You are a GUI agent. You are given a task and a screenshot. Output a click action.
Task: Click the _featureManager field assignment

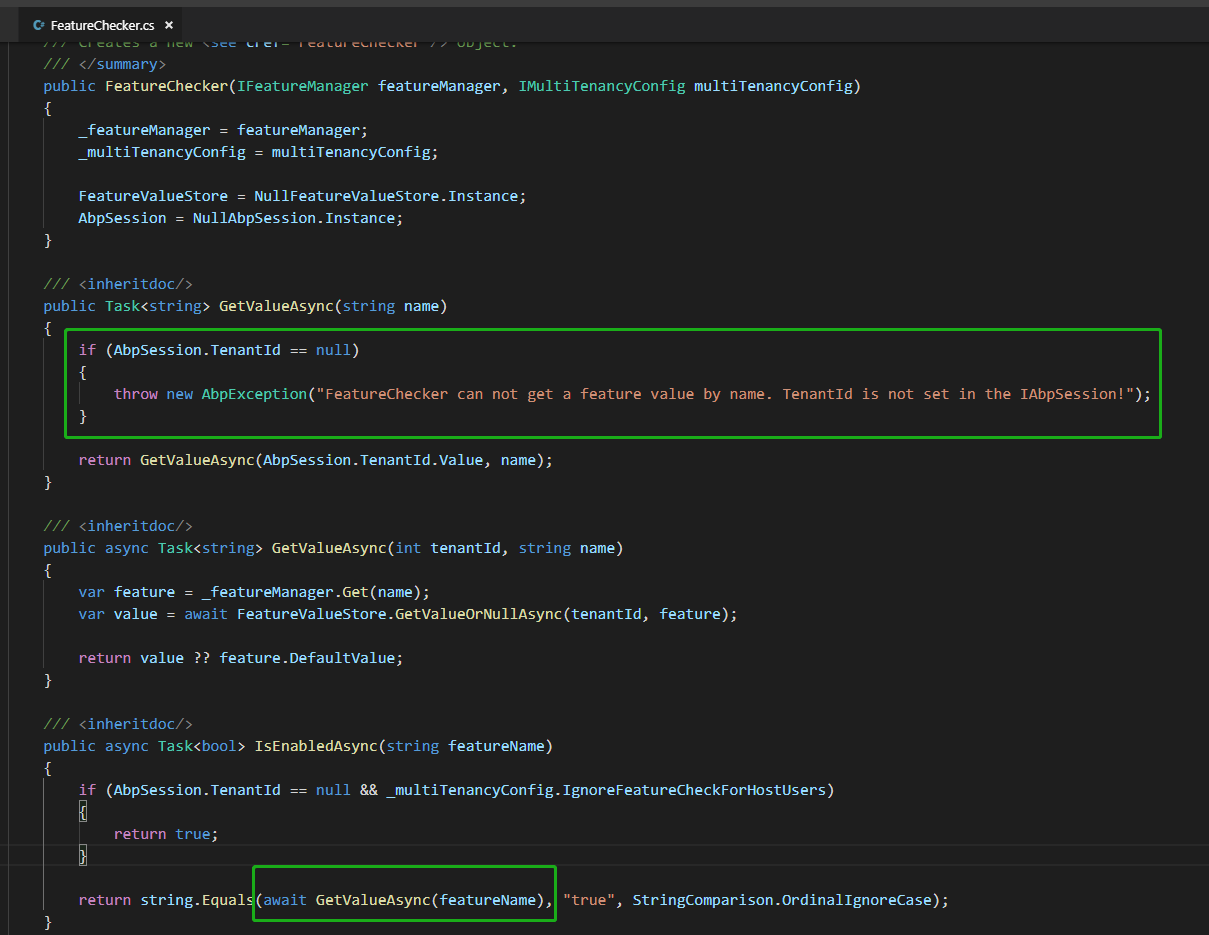[144, 129]
